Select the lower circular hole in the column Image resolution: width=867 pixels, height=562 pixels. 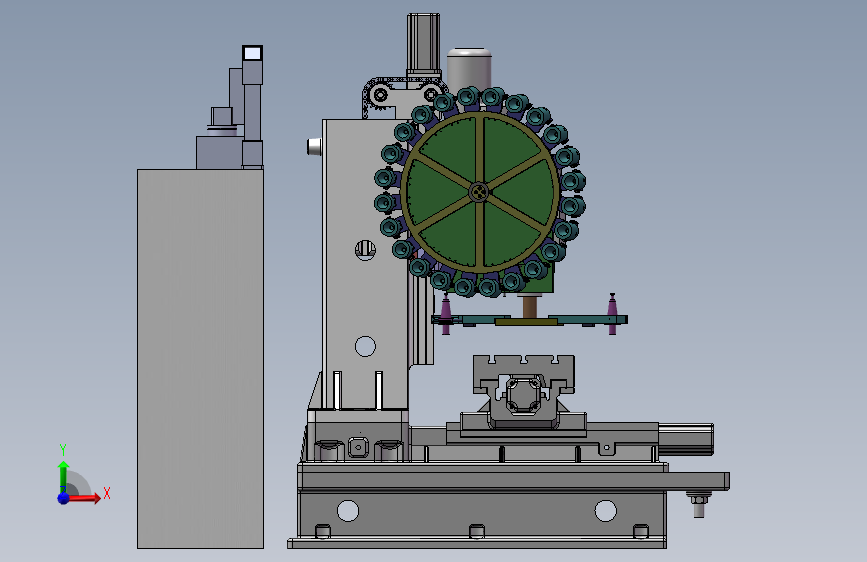365,346
